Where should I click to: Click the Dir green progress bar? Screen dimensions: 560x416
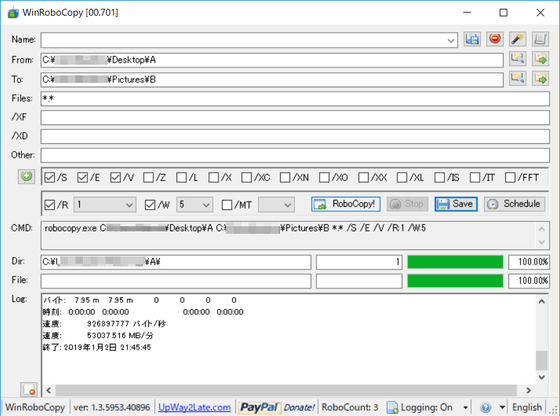[x=455, y=262]
